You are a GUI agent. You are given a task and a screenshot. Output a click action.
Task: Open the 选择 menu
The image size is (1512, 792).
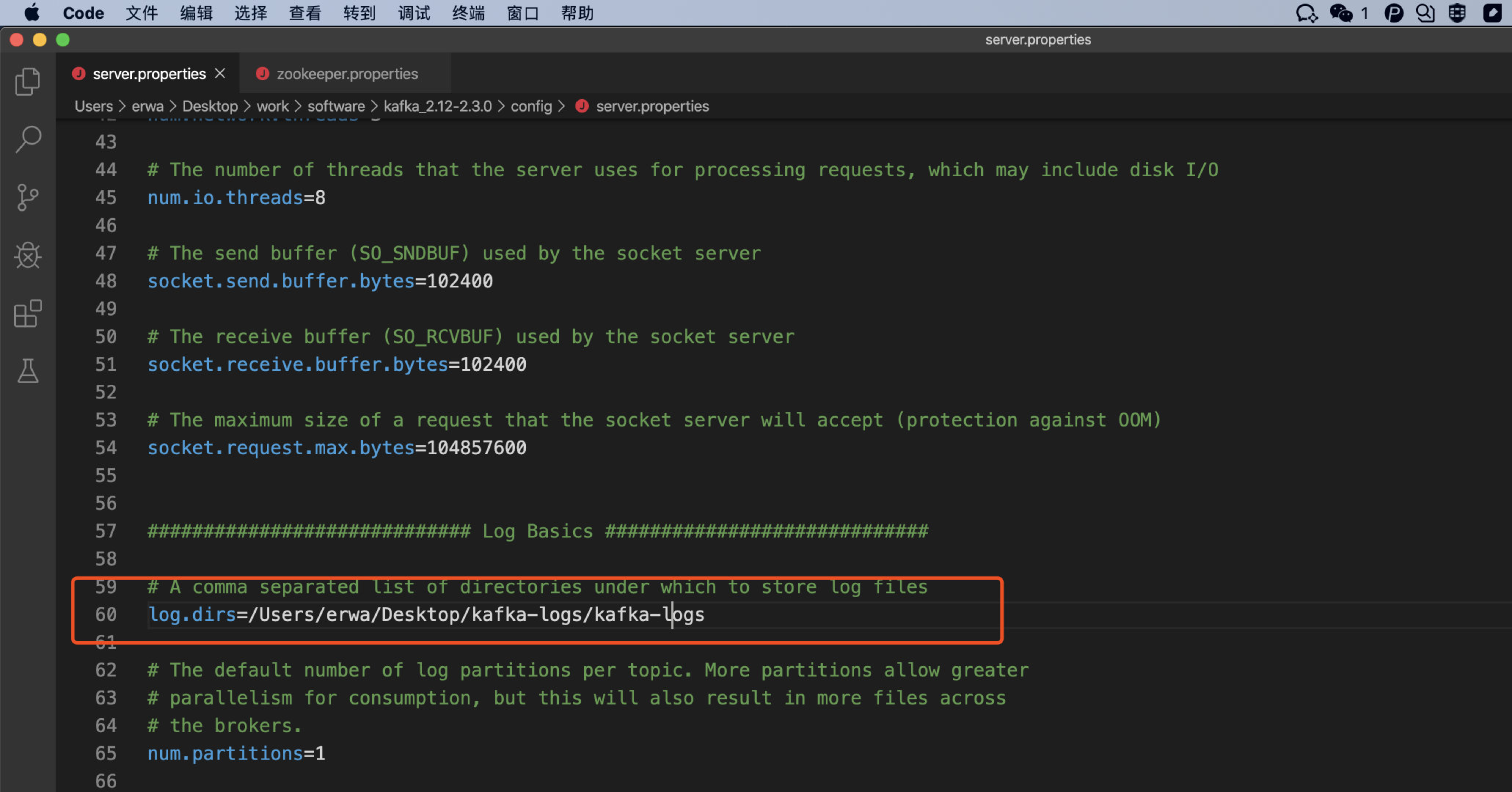(250, 13)
